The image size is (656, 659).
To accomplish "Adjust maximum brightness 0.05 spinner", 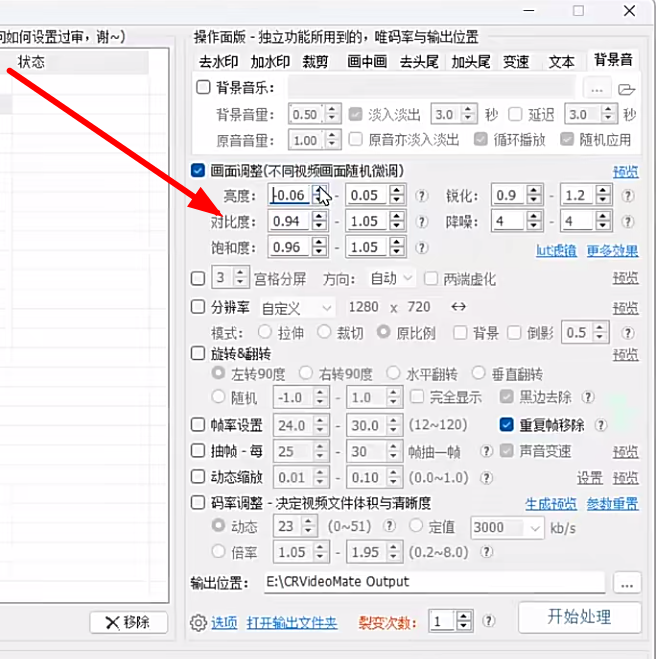I will [397, 195].
